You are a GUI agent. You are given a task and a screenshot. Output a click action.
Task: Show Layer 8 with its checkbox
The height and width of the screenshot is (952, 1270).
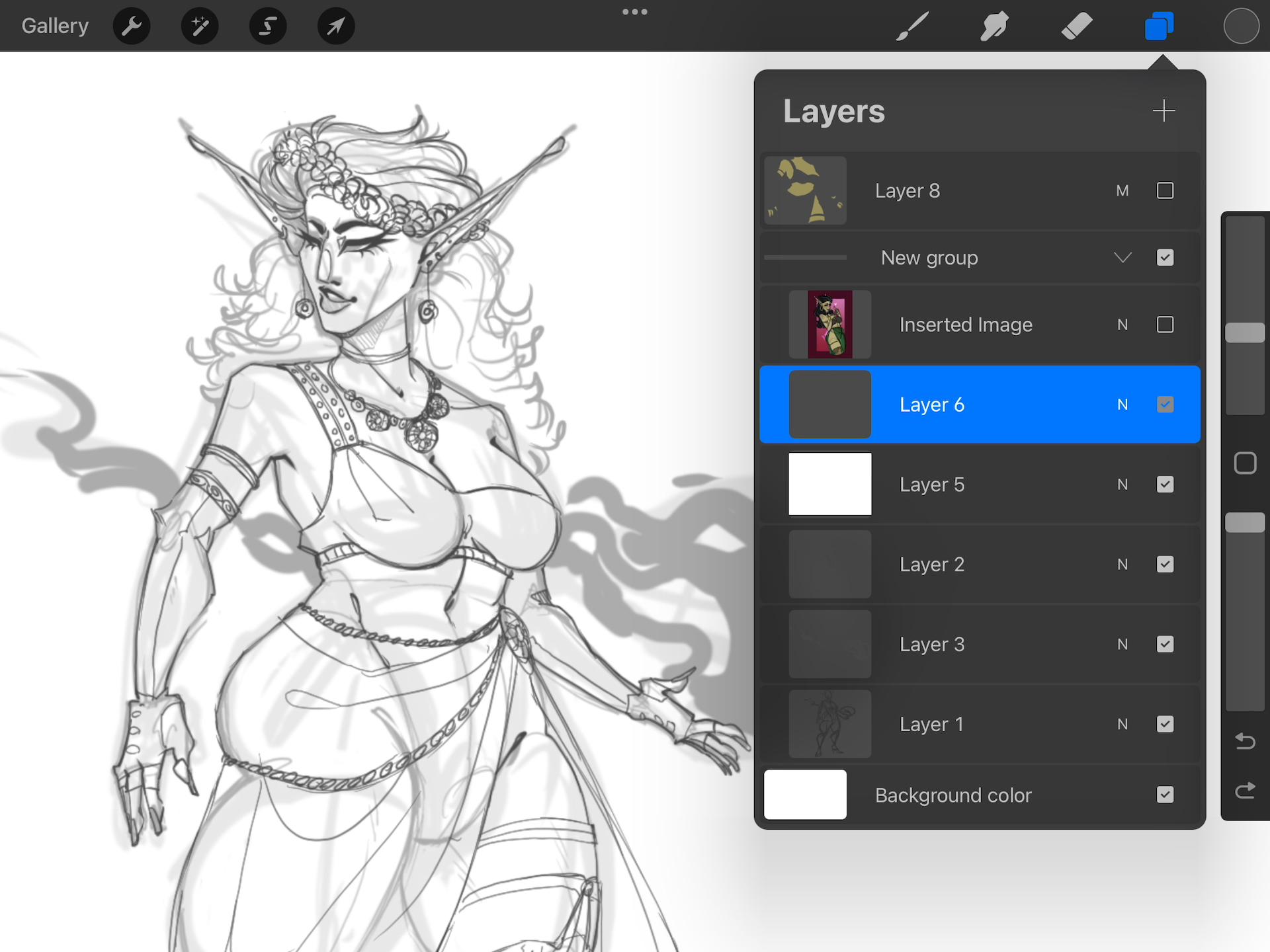[x=1165, y=190]
